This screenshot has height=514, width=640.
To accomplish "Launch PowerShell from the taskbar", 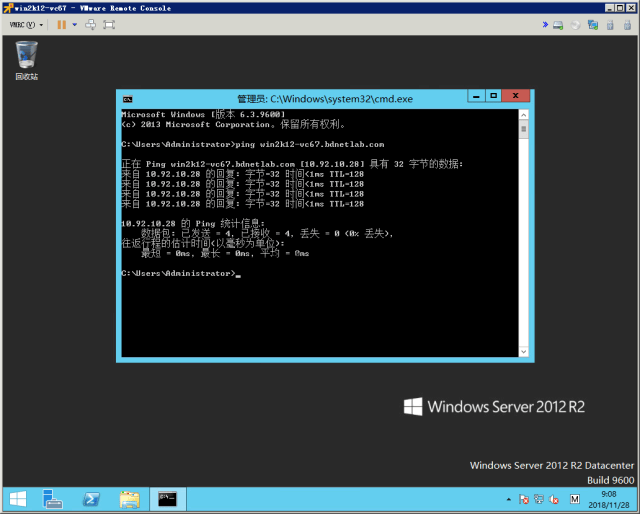I will pos(91,499).
